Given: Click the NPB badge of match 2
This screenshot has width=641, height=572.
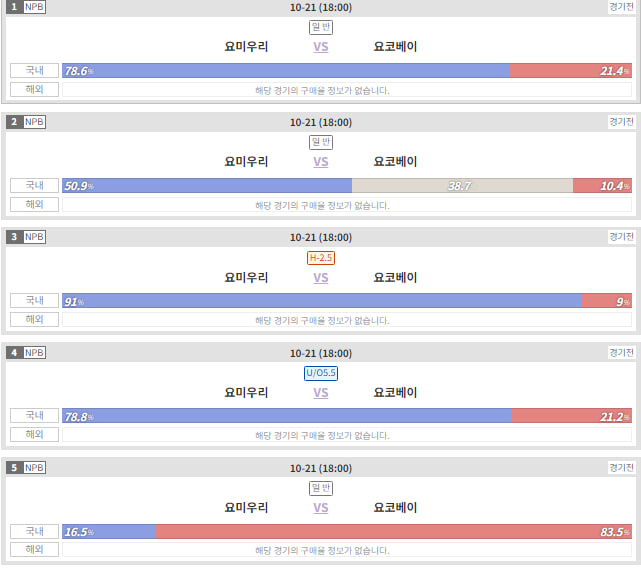Looking at the screenshot, I should [34, 122].
